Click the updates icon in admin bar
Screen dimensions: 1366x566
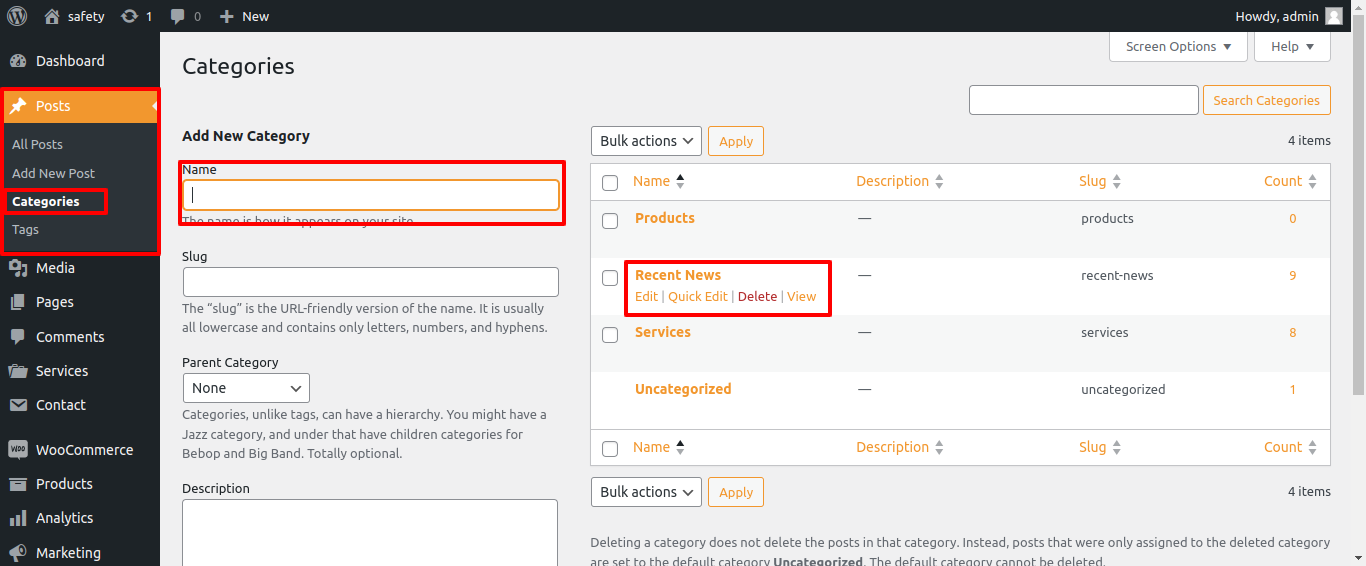[x=129, y=16]
